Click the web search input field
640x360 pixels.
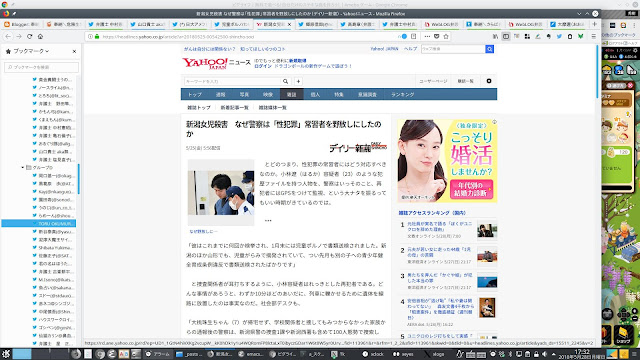coord(453,49)
